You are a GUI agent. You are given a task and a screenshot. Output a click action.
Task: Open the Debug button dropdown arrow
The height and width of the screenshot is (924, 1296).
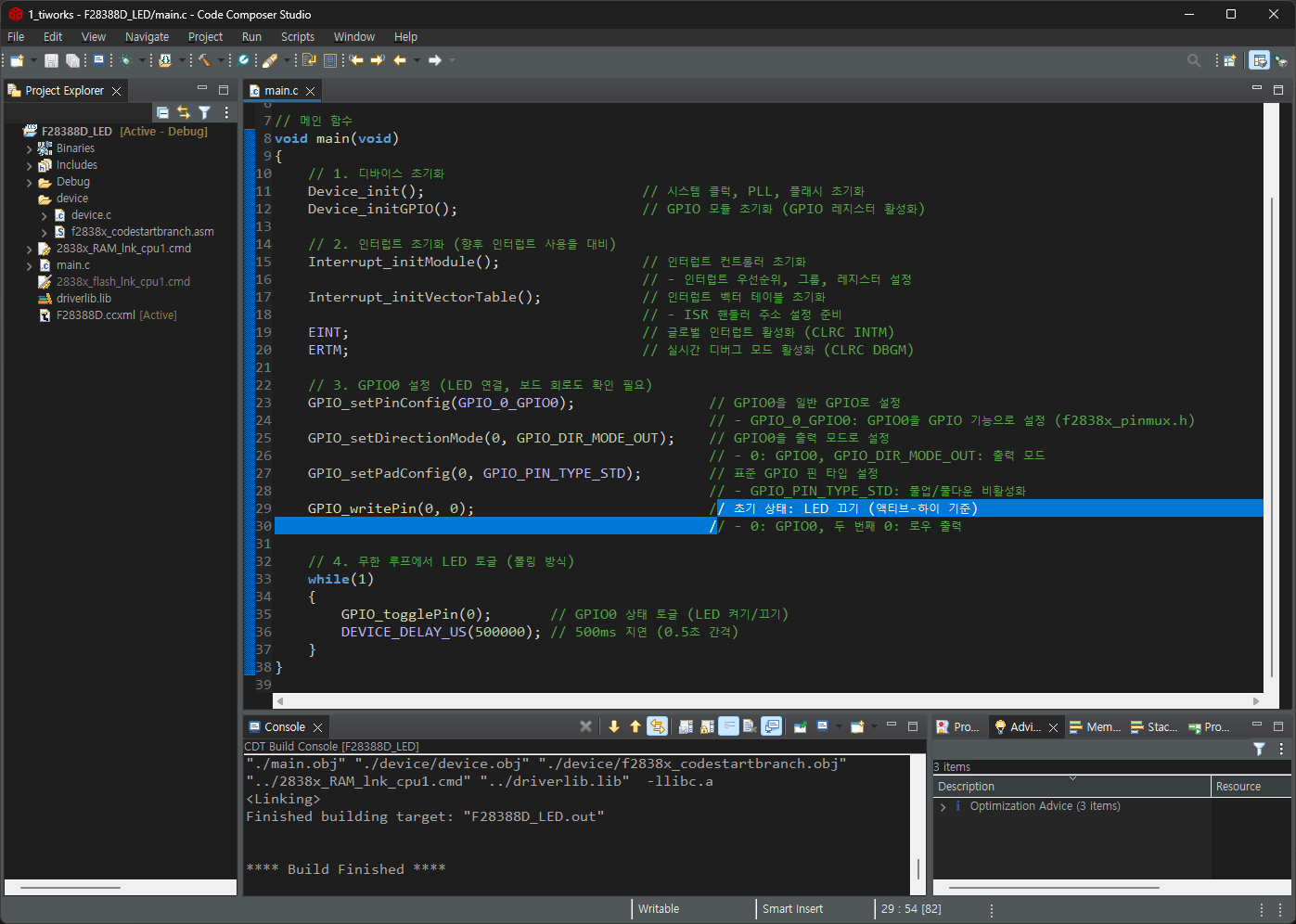pyautogui.click(x=142, y=60)
